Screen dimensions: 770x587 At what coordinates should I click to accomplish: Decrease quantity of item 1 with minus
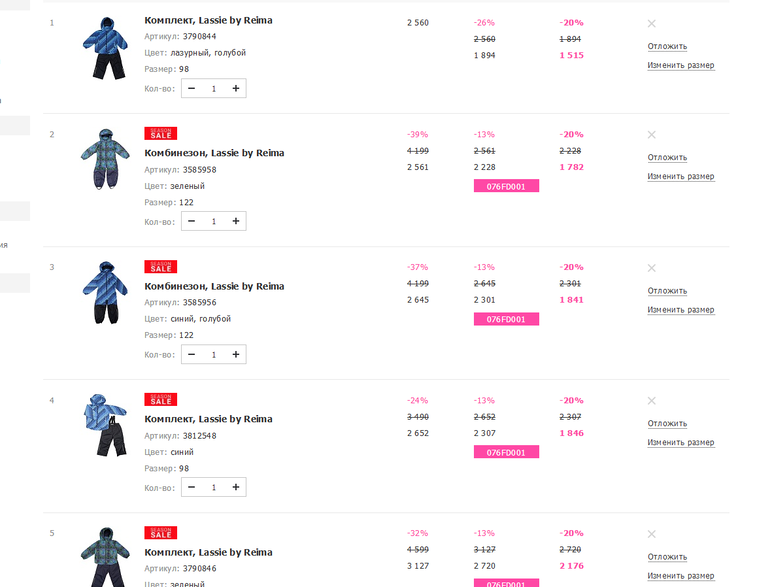[192, 89]
